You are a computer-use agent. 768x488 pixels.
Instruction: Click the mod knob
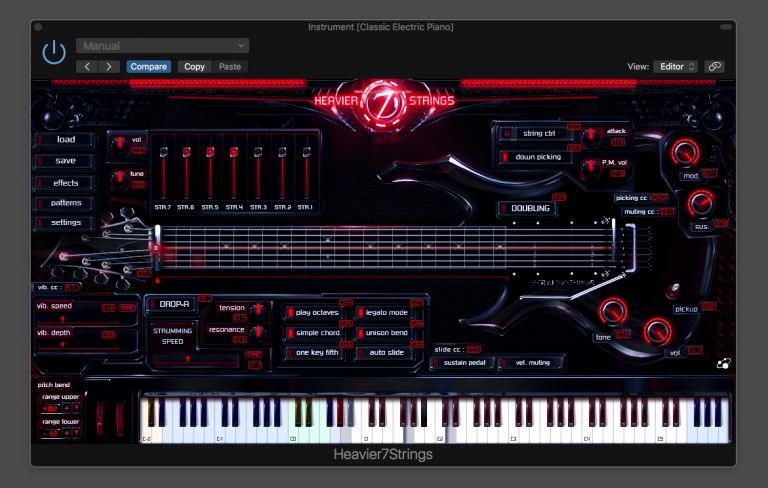tap(686, 152)
